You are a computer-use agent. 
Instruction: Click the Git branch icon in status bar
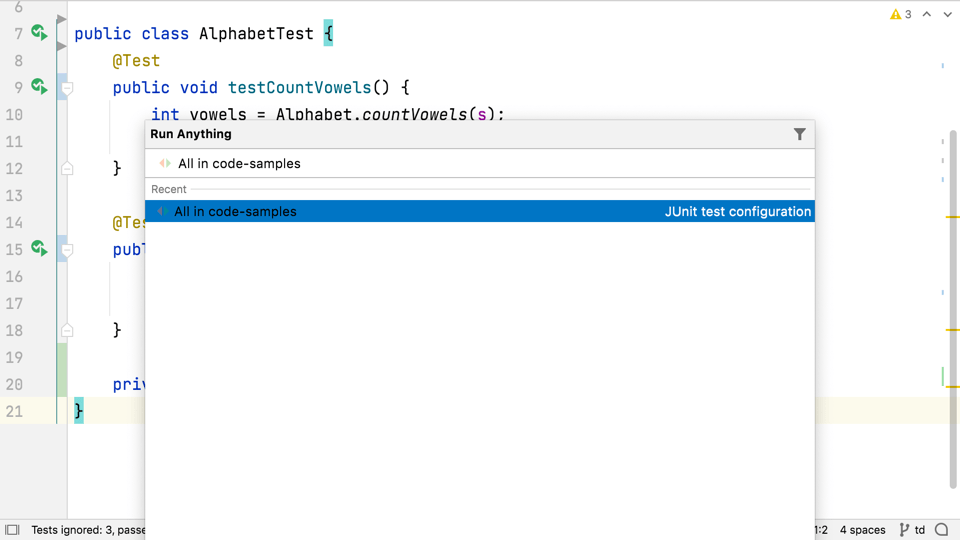(x=904, y=530)
